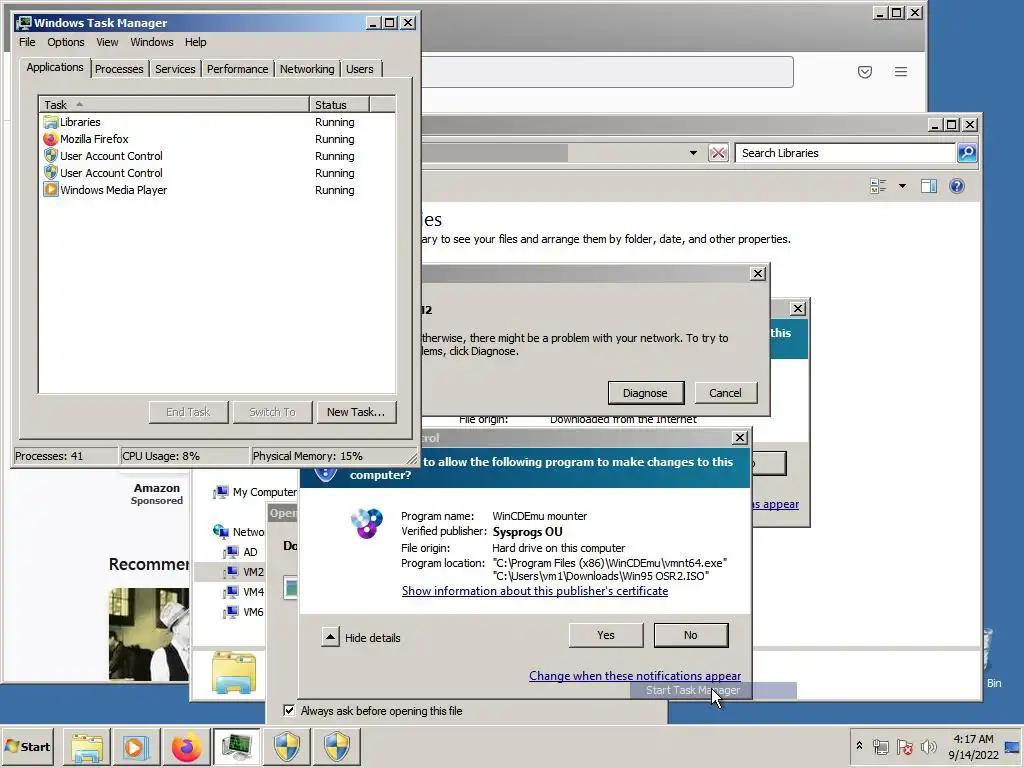Close the WinCDEmu UAC dialog
The image size is (1024, 768).
[739, 438]
